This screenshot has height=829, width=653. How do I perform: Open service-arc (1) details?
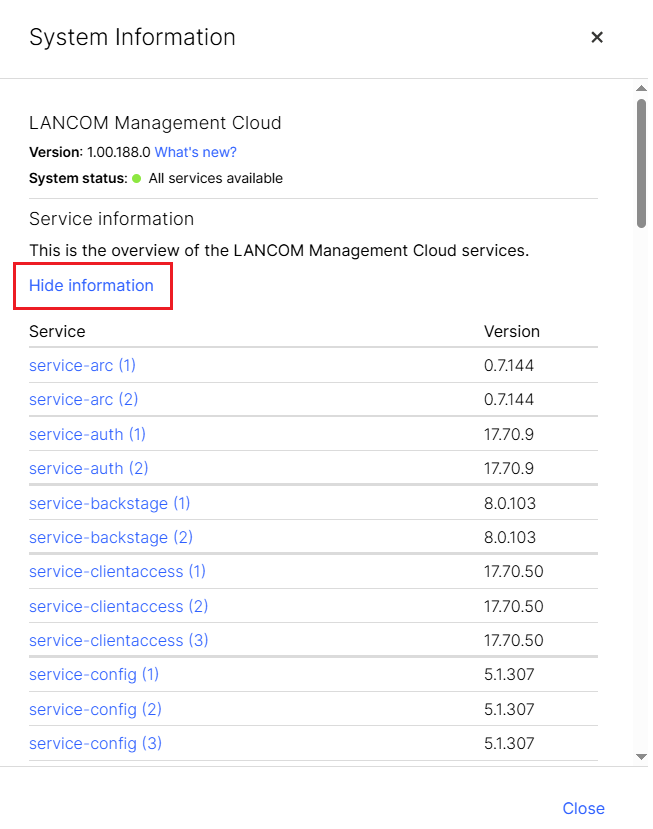tap(82, 365)
